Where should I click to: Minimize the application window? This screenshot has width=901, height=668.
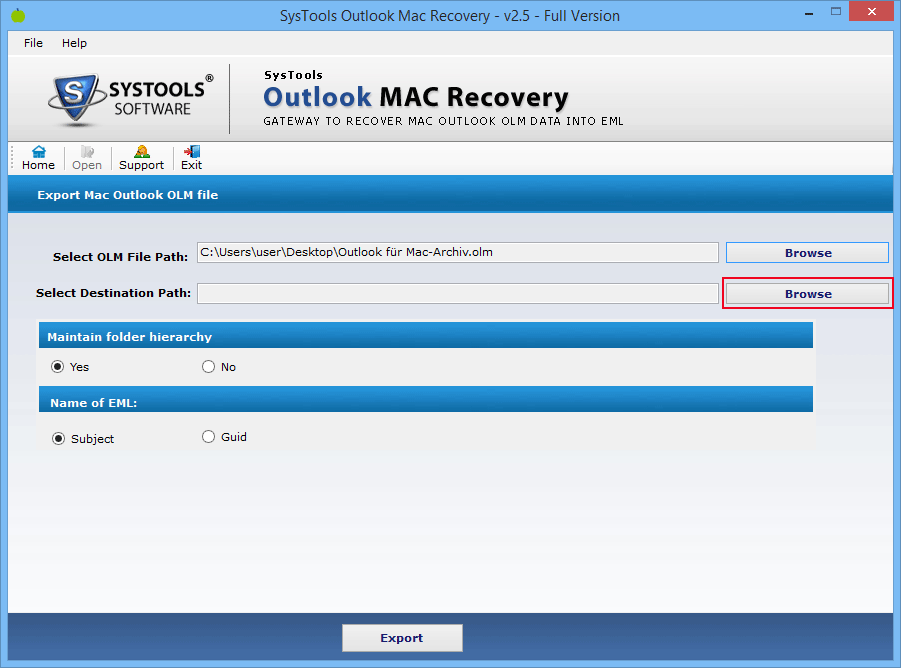click(x=809, y=13)
